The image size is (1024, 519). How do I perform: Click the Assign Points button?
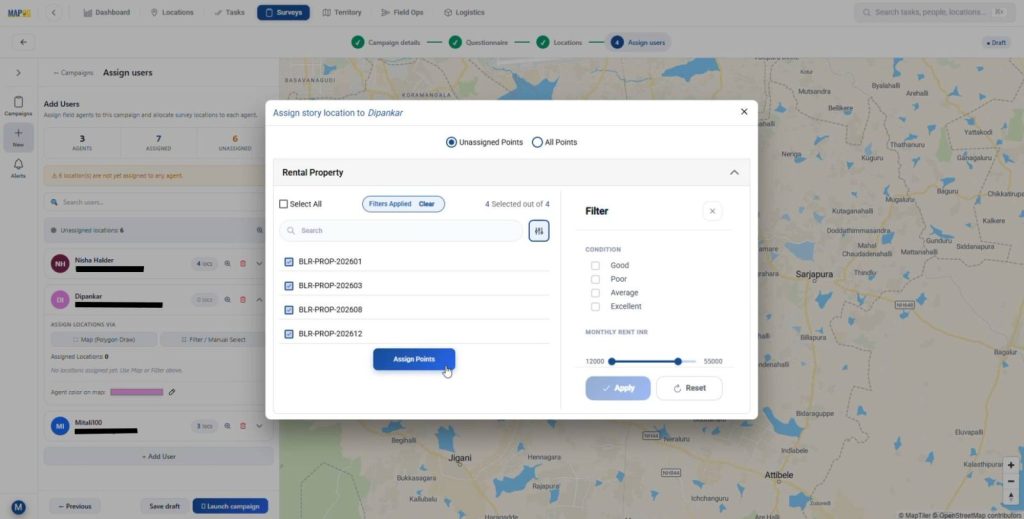tap(414, 360)
